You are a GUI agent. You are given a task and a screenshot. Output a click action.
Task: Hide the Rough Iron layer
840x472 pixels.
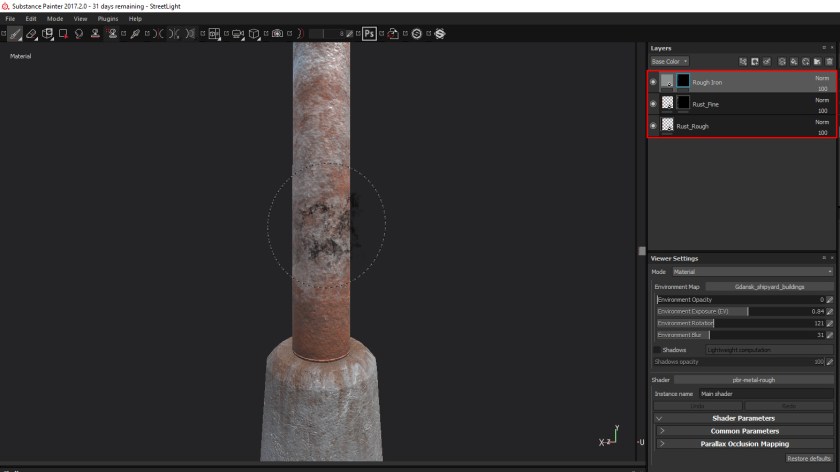coord(653,82)
